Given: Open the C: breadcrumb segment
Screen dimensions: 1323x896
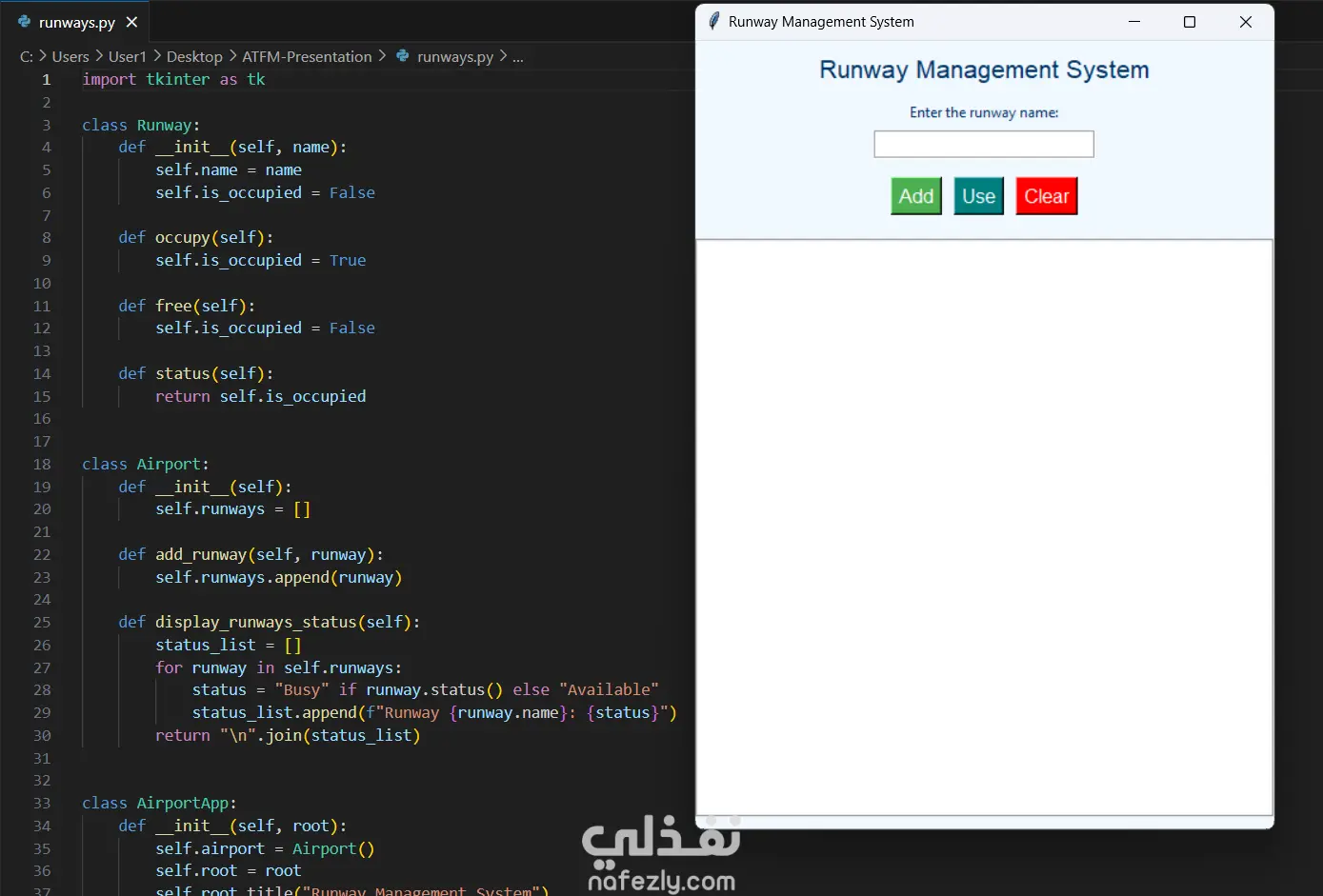Looking at the screenshot, I should point(27,57).
